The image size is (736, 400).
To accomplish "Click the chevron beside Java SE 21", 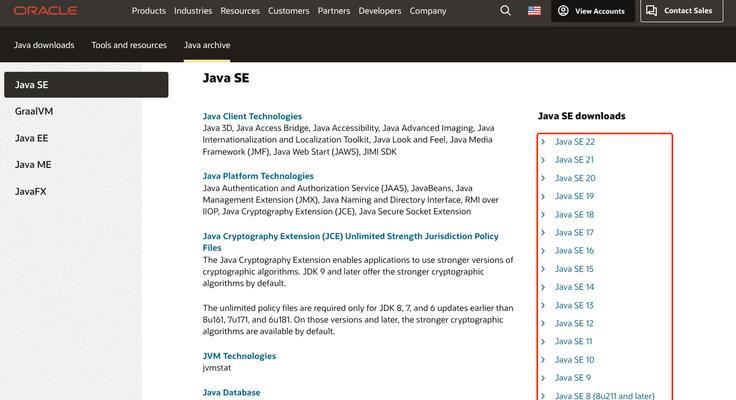I will (x=543, y=160).
